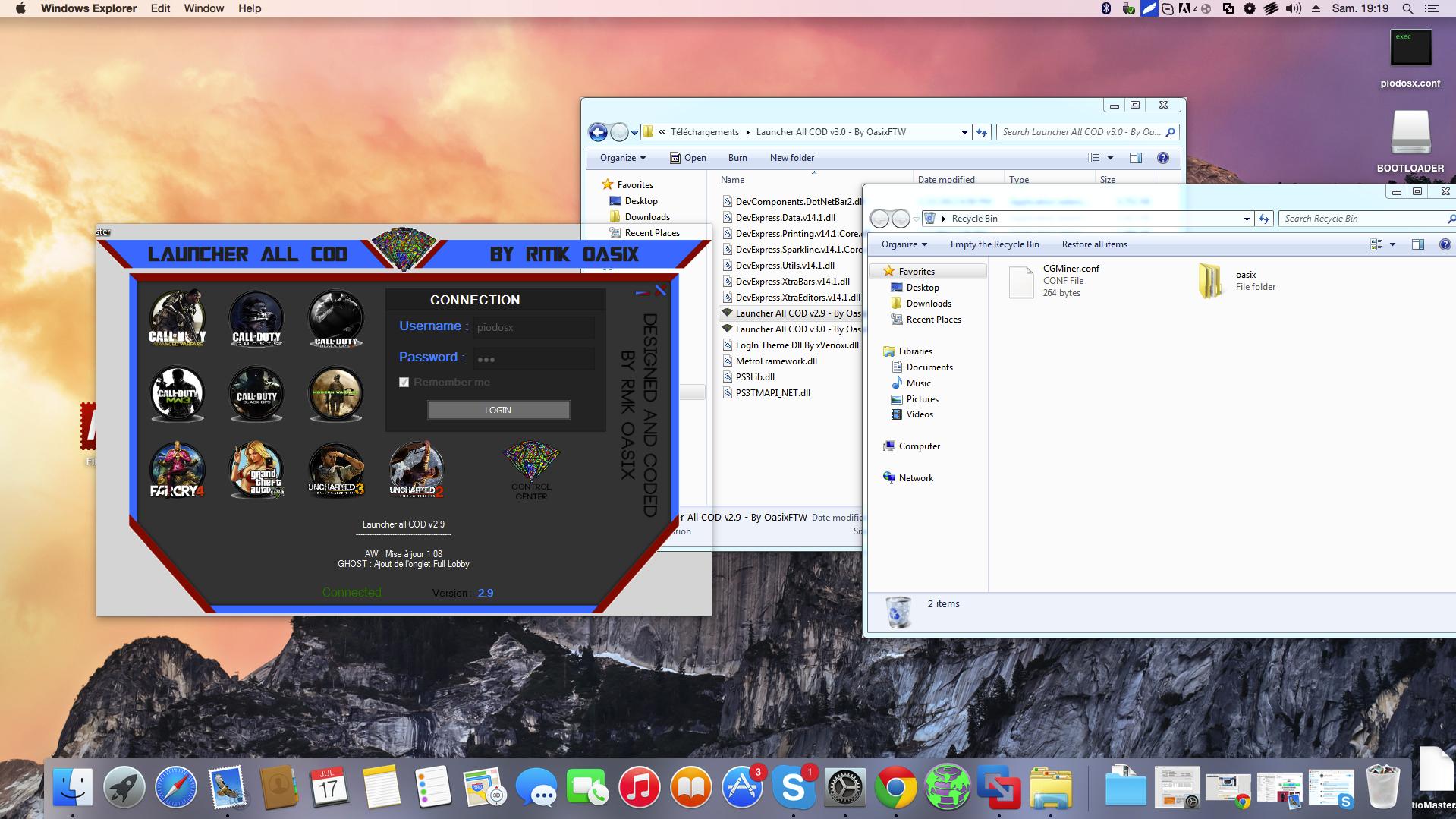Open Skype from the Dock
Image resolution: width=1456 pixels, height=819 pixels.
793,786
